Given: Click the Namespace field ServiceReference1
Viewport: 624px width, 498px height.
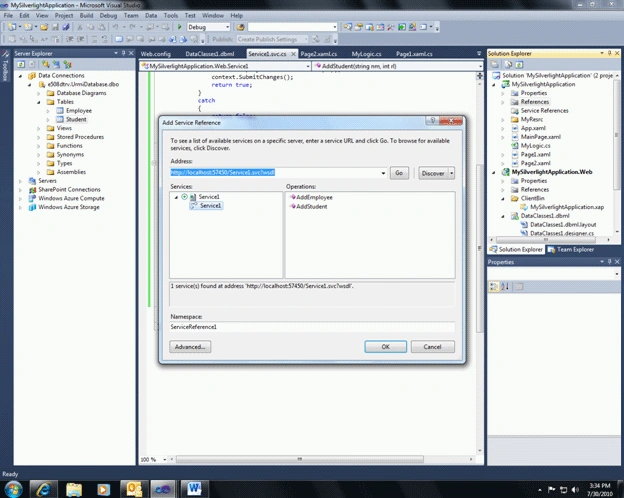Looking at the screenshot, I should 312,327.
